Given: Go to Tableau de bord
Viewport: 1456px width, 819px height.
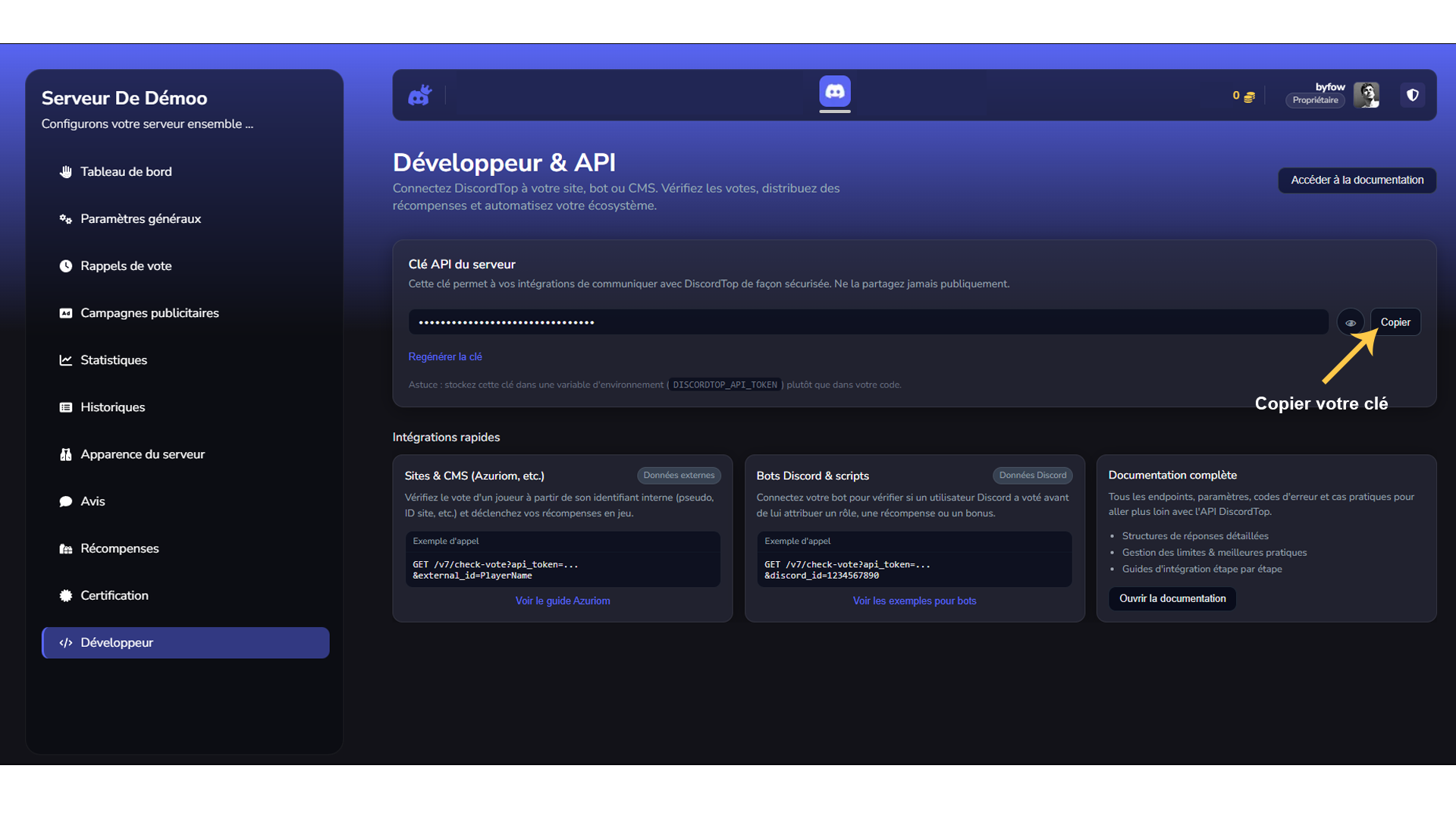Looking at the screenshot, I should 126,171.
